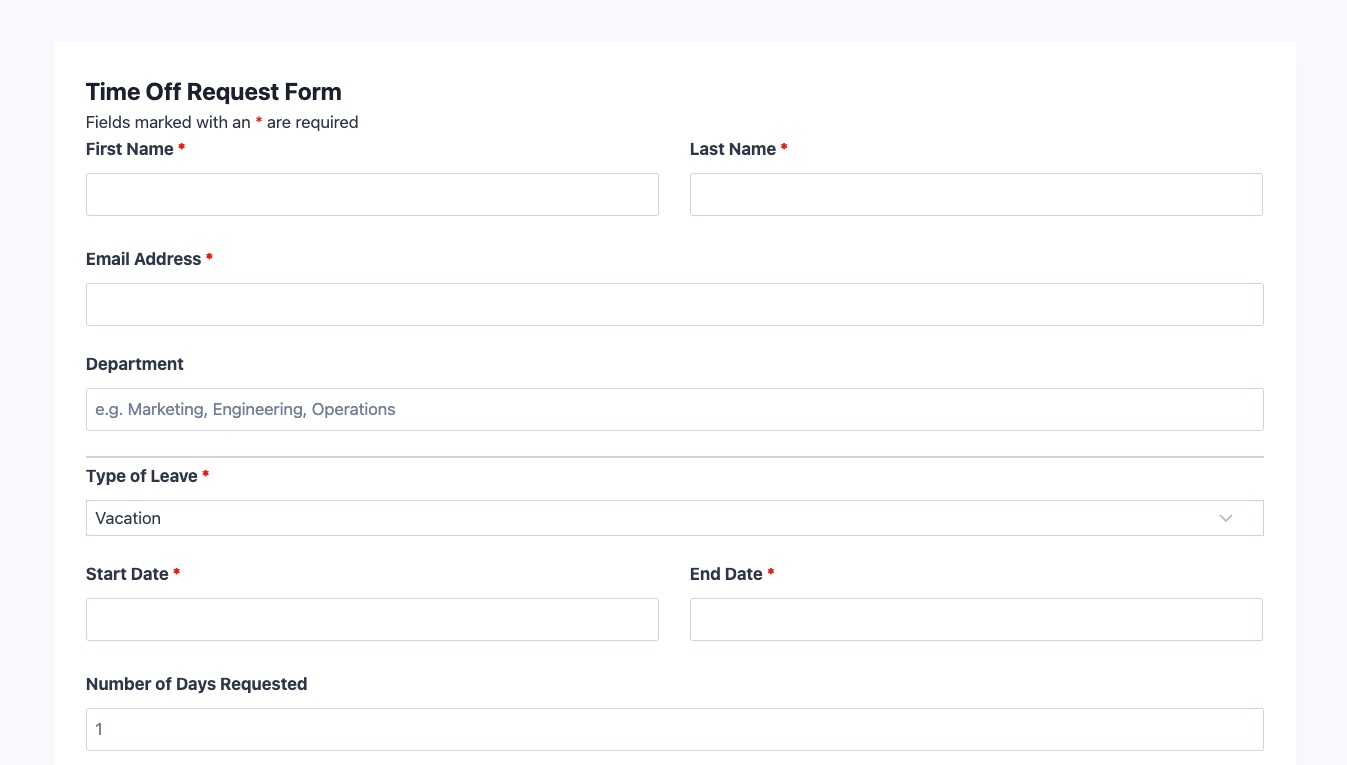Screen dimensions: 1347x765
Task: Focus the Last Name text box
Action: pyautogui.click(x=976, y=195)
